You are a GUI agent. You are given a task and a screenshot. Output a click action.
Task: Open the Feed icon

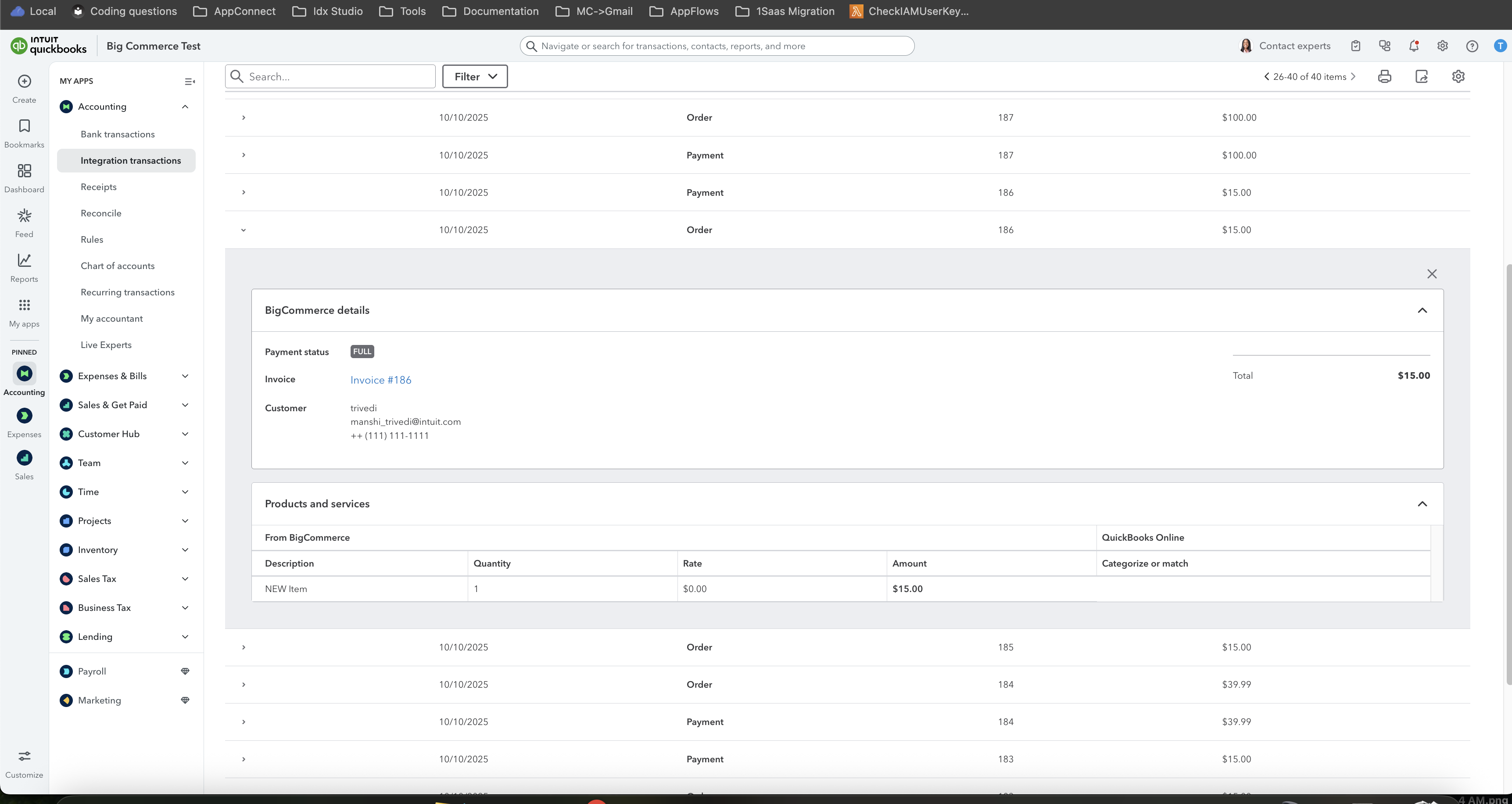[x=24, y=215]
